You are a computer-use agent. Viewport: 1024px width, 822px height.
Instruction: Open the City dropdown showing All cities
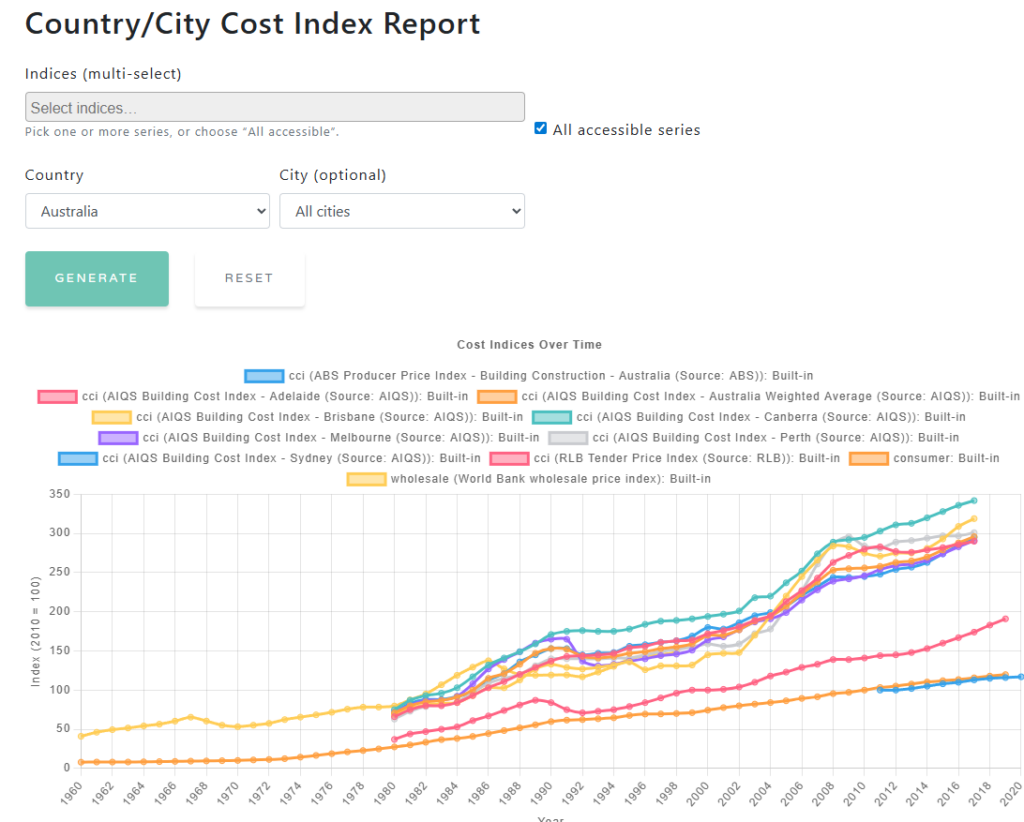click(402, 211)
